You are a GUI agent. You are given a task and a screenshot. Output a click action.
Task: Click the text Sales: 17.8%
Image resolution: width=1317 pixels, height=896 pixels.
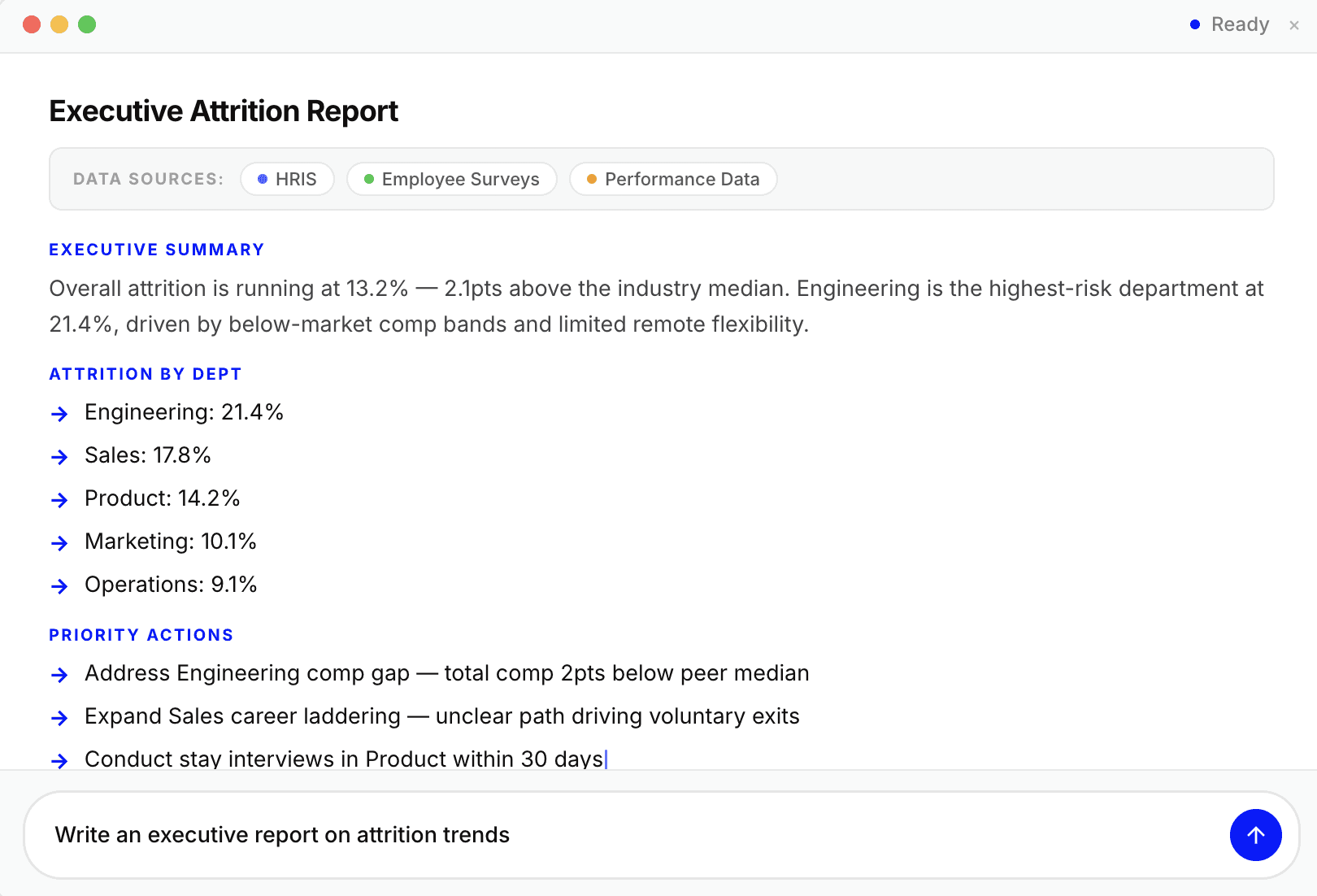(x=148, y=455)
